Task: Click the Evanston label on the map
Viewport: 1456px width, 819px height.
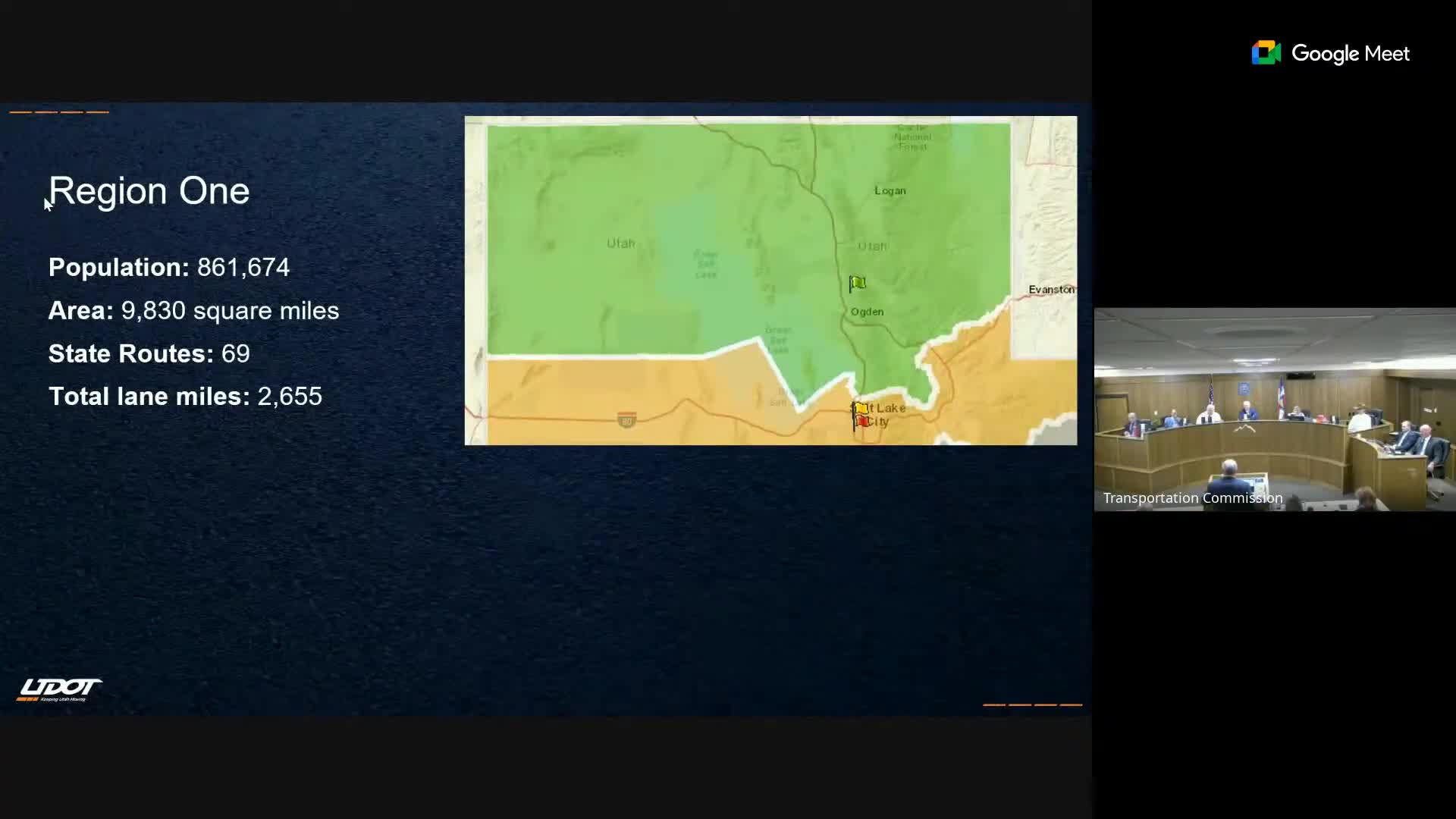Action: 1051,290
